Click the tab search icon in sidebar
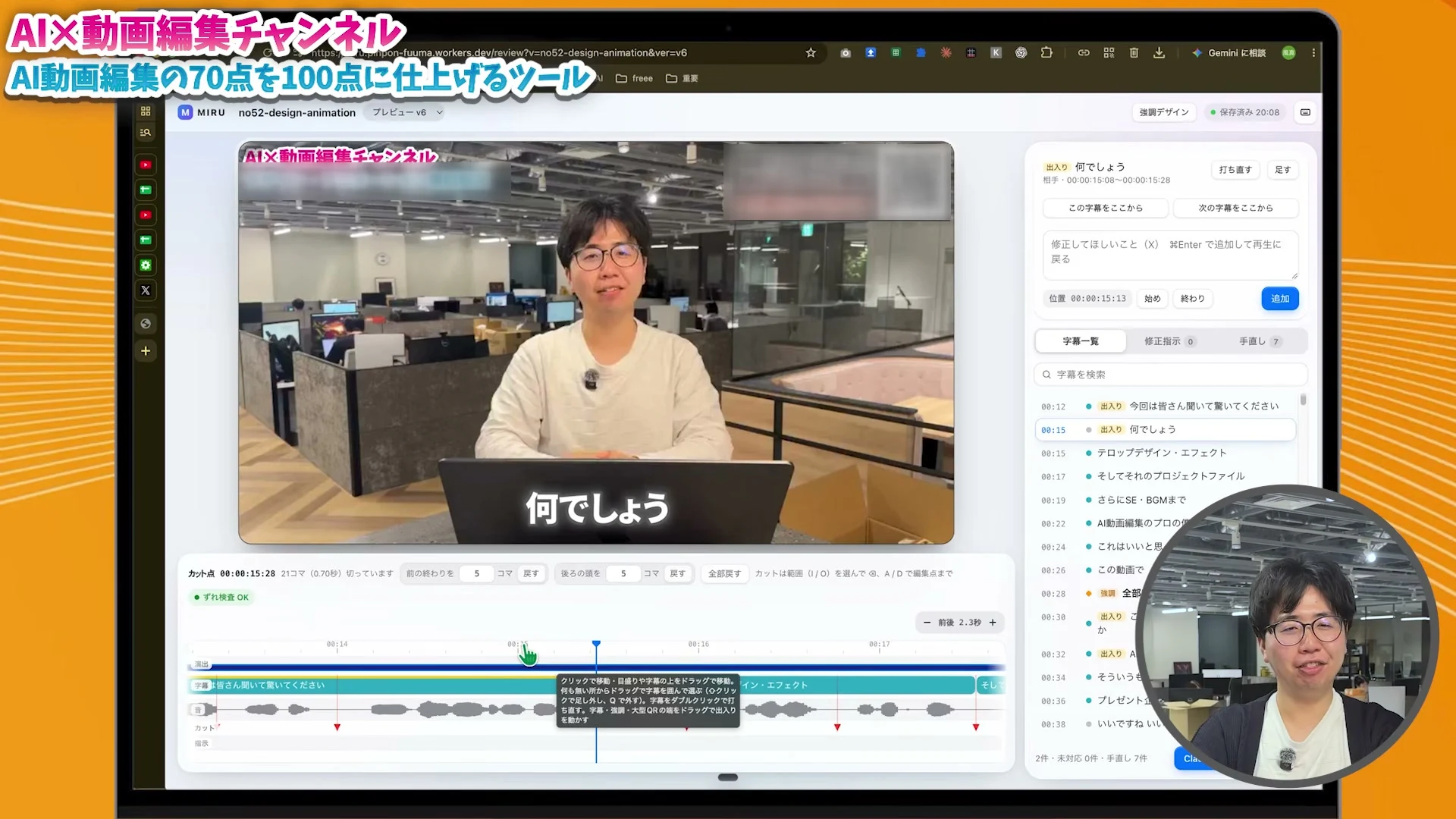This screenshot has width=1456, height=819. (x=146, y=132)
